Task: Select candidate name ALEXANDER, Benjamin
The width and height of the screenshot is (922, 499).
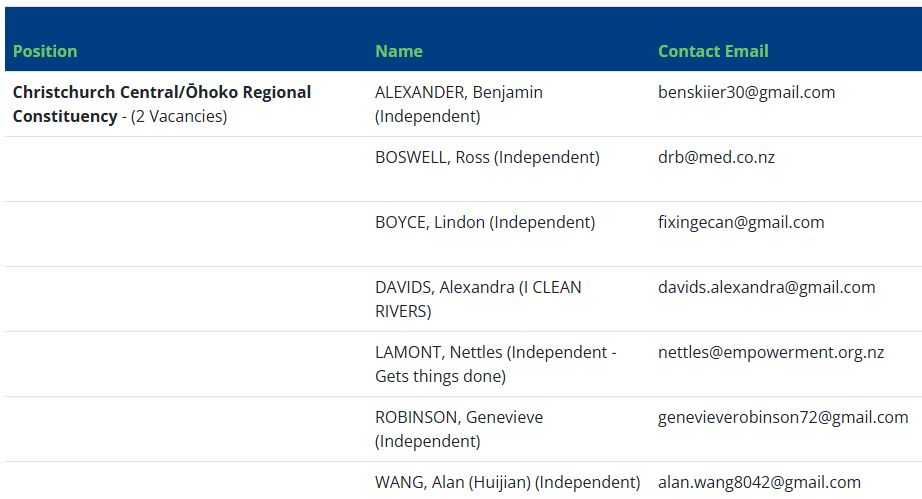Action: pos(459,92)
